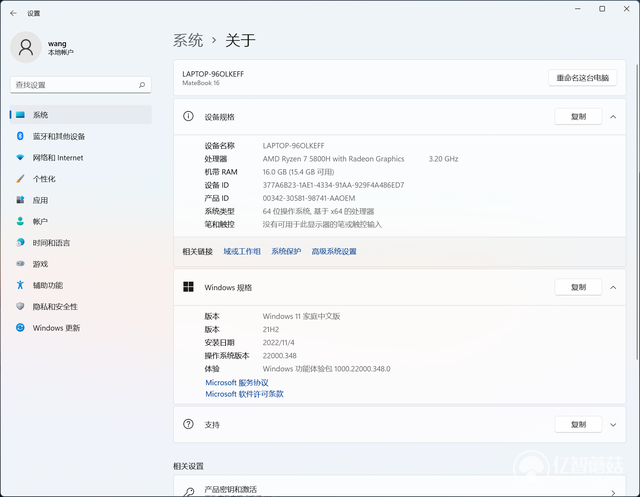Expand the 支持 section chevron
This screenshot has height=497, width=640.
[x=613, y=425]
